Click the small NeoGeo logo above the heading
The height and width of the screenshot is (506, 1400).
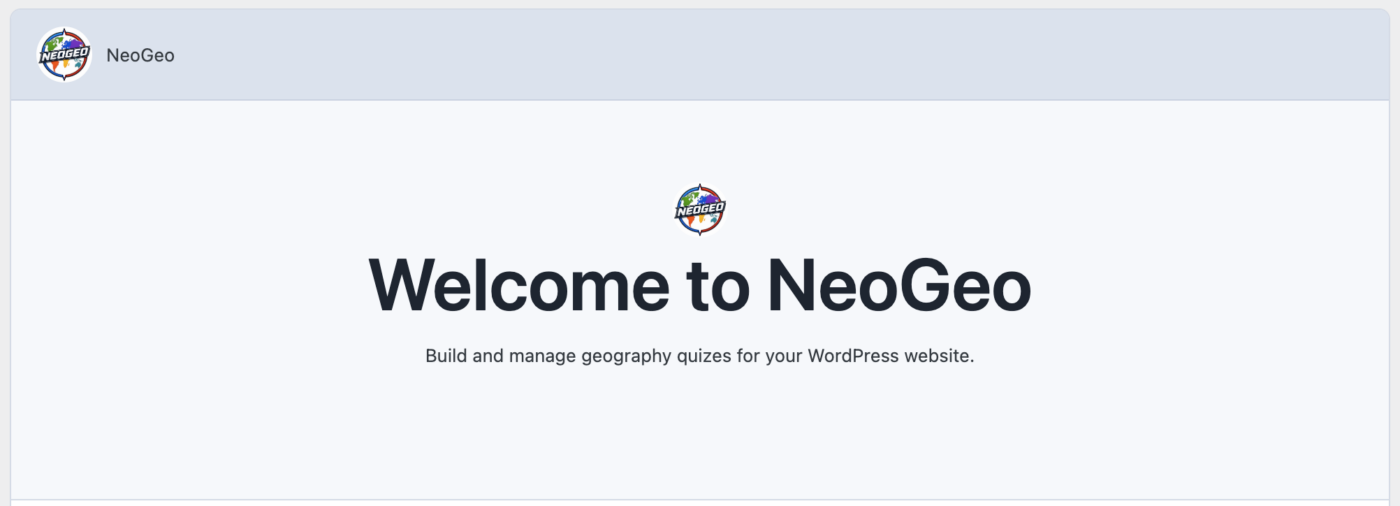700,210
